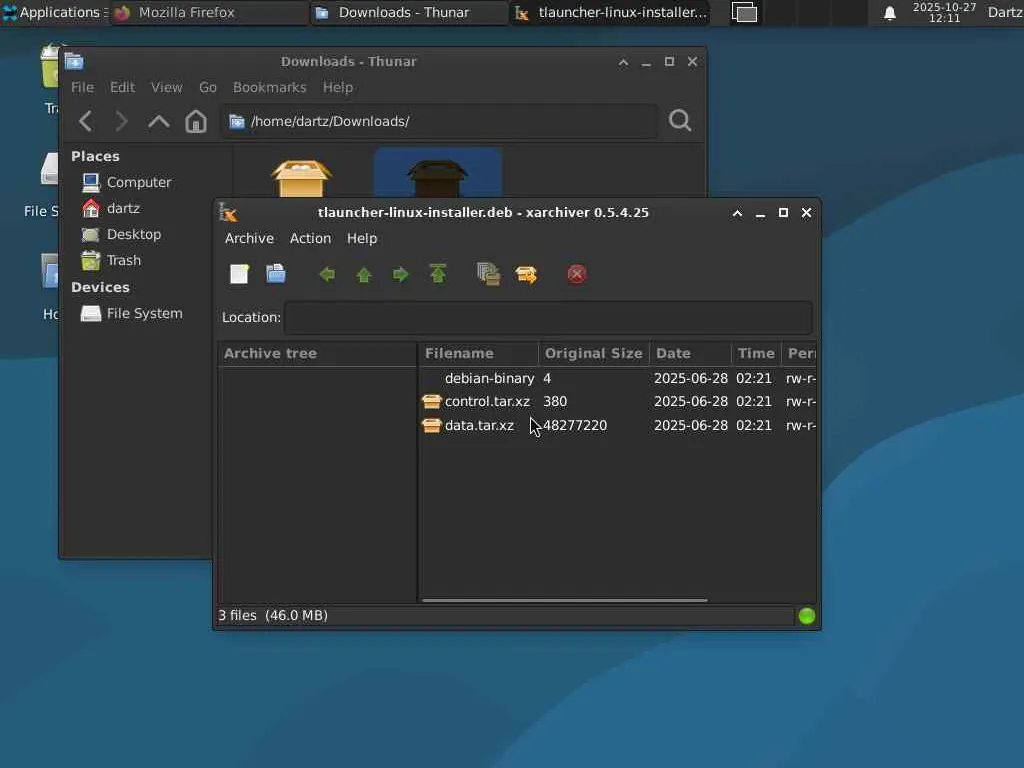Open File System under Devices
Image resolution: width=1024 pixels, height=768 pixels.
pos(144,313)
